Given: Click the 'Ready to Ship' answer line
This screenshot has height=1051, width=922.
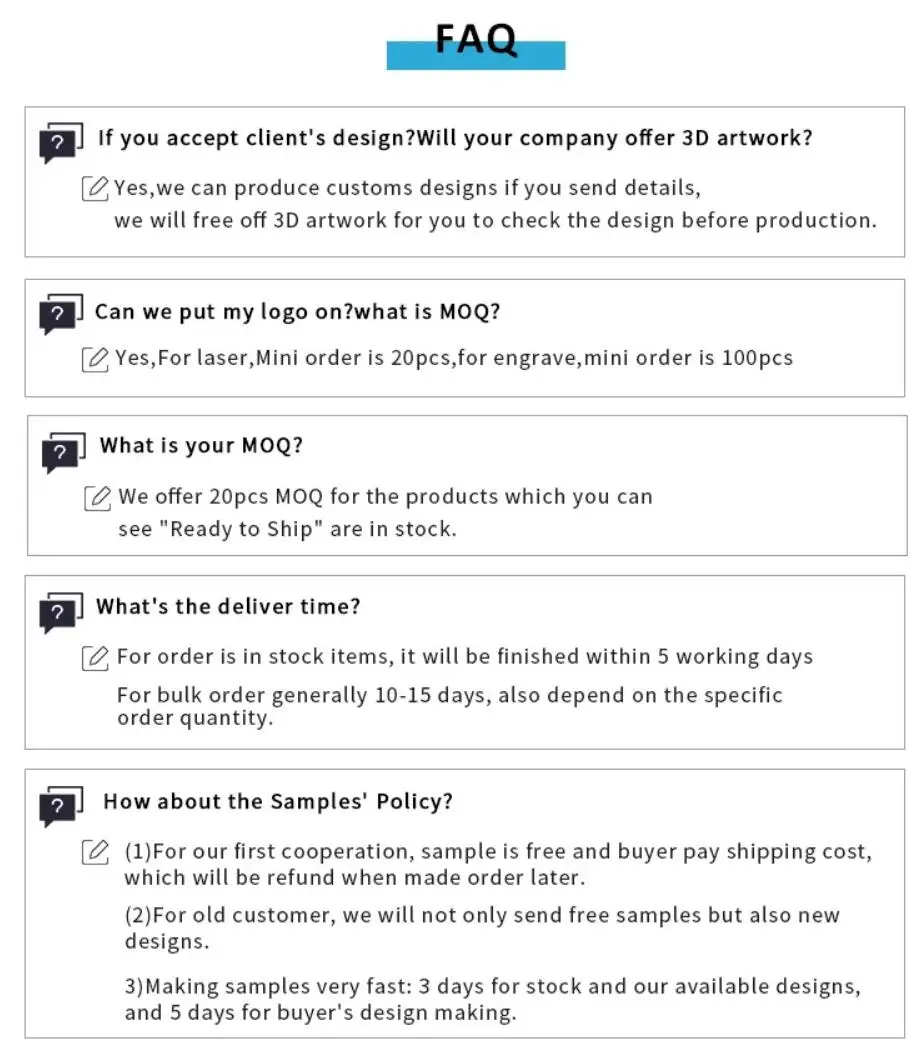Looking at the screenshot, I should [x=287, y=529].
